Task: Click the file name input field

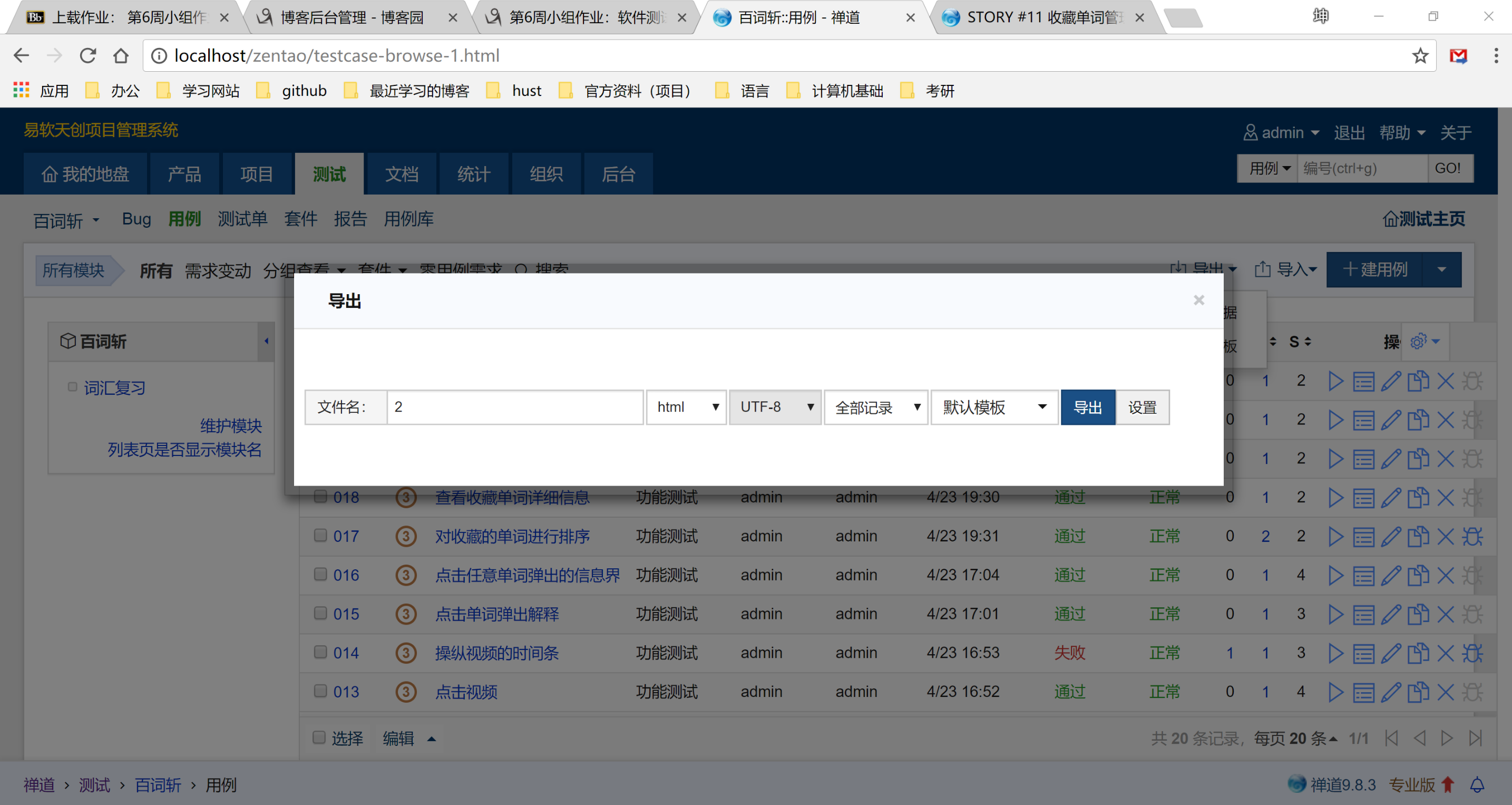Action: point(515,407)
